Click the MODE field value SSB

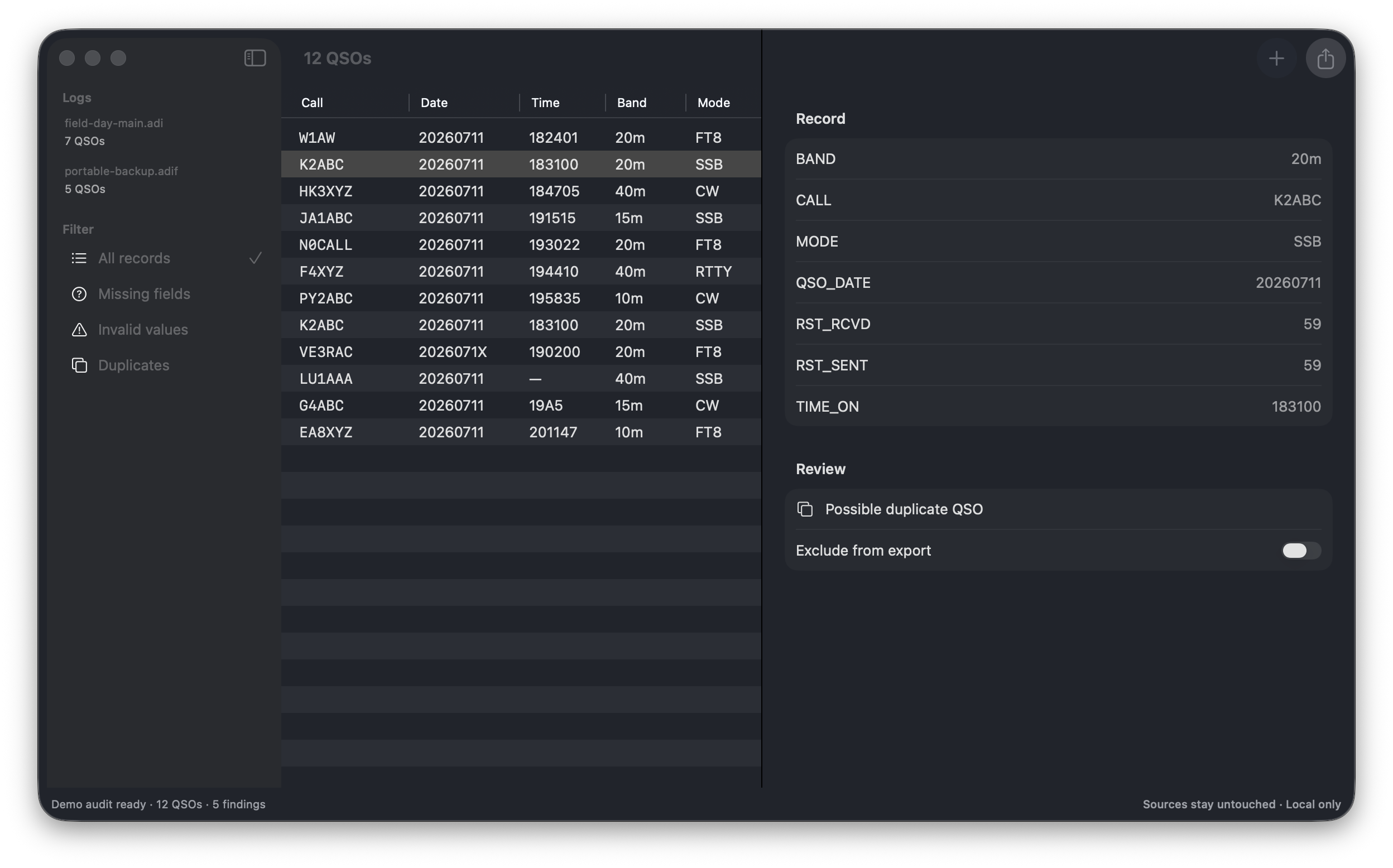tap(1307, 242)
